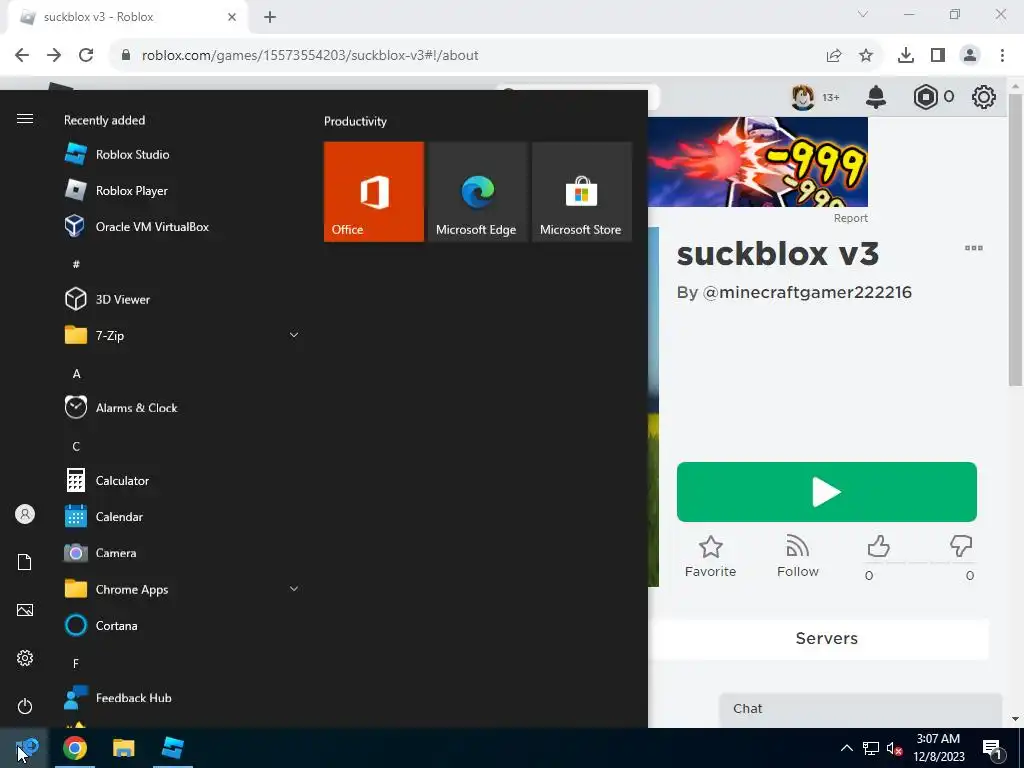
Task: Click the Roblox page vertical scrollbar
Action: (1016, 238)
